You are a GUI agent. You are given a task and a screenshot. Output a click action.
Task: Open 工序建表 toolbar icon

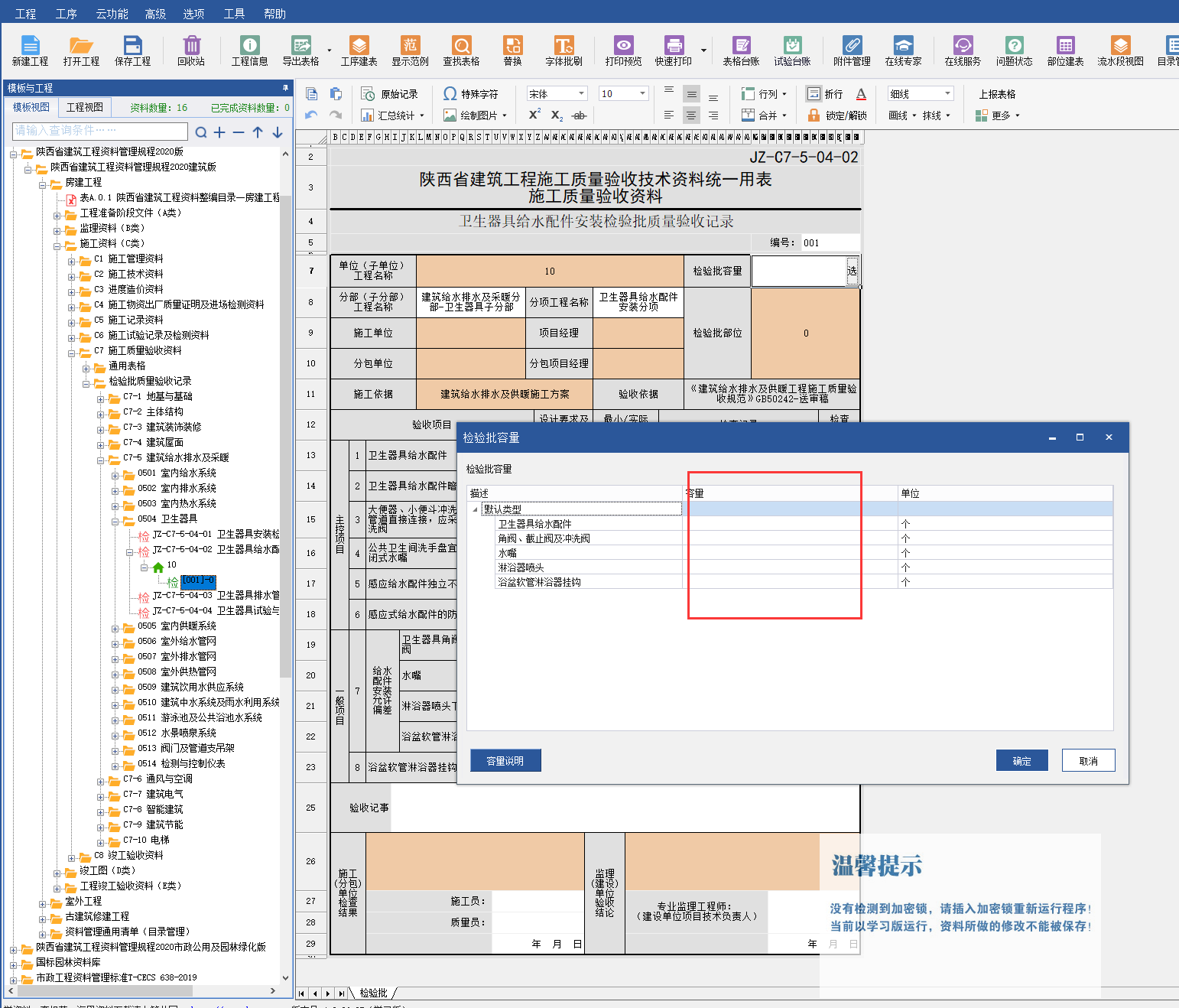tap(359, 50)
